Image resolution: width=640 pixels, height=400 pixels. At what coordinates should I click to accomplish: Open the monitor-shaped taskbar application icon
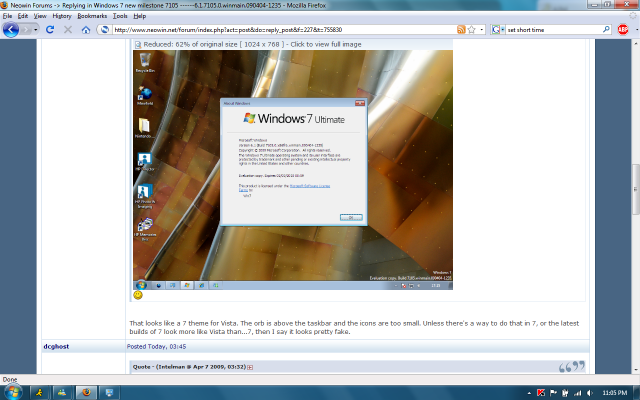109,393
